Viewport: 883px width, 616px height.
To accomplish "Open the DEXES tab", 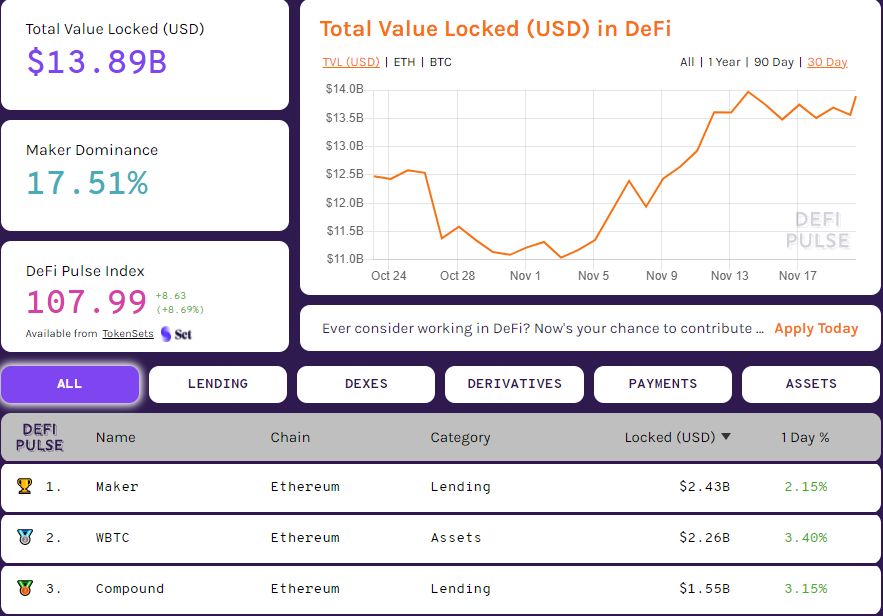I will [365, 384].
